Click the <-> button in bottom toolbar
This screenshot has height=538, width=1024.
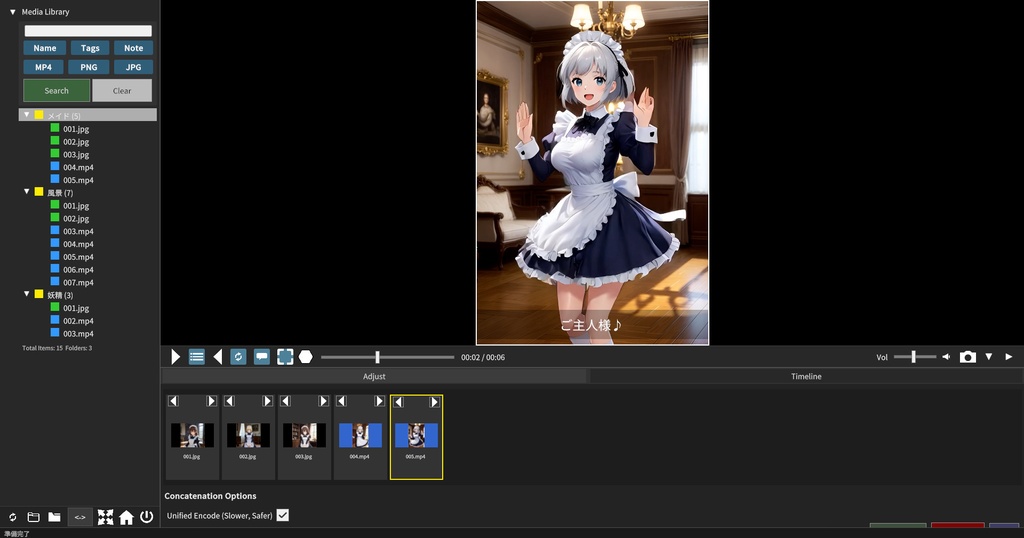[80, 517]
